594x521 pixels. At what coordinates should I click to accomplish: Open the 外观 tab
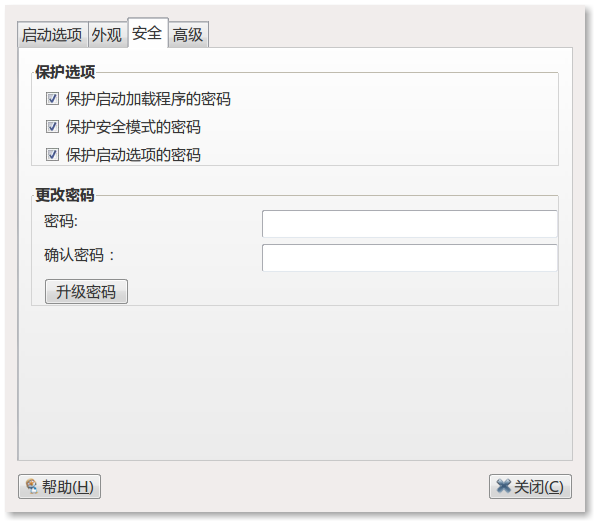click(x=107, y=35)
